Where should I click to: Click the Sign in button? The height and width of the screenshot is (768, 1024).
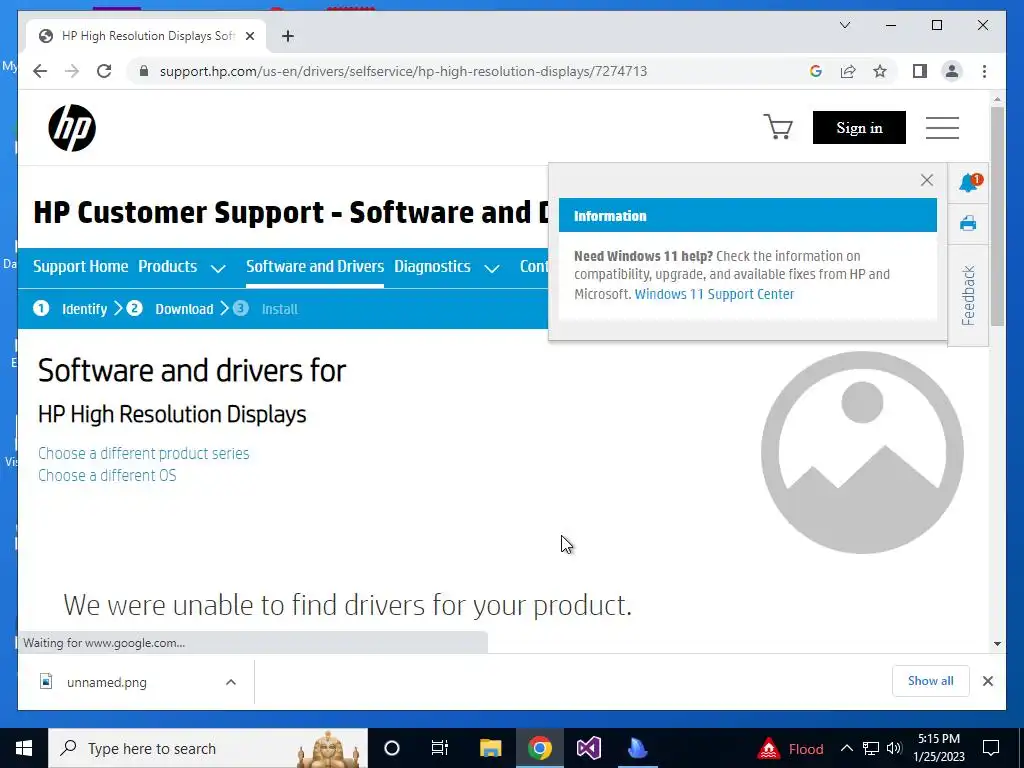(x=859, y=127)
